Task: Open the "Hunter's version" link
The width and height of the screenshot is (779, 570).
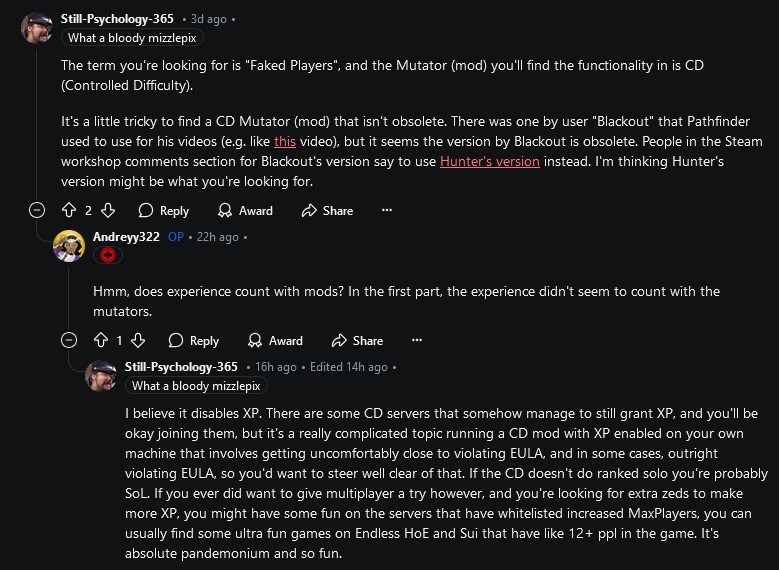Action: click(x=489, y=162)
